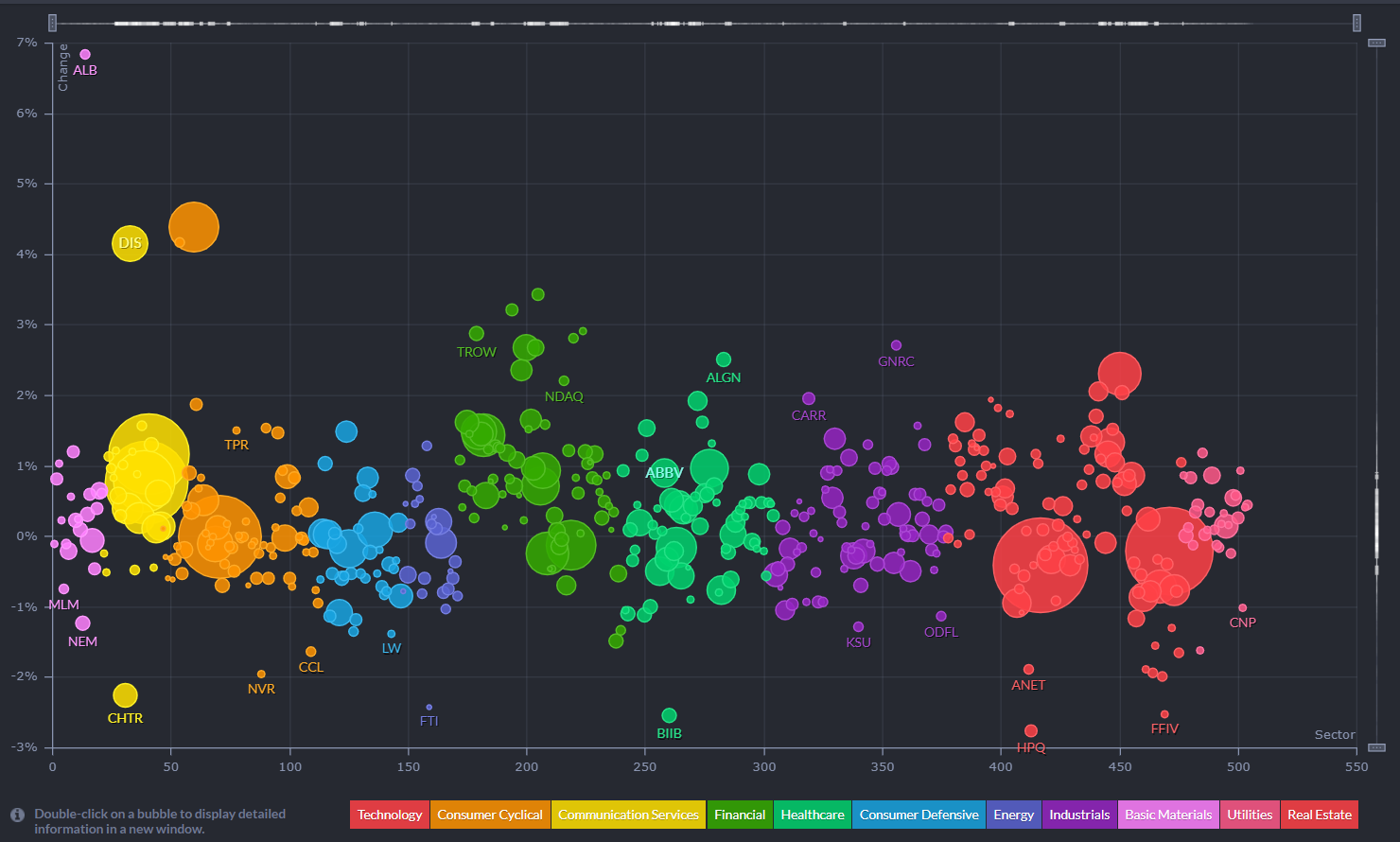
Task: Select the purple GNRC bubble
Action: (896, 345)
